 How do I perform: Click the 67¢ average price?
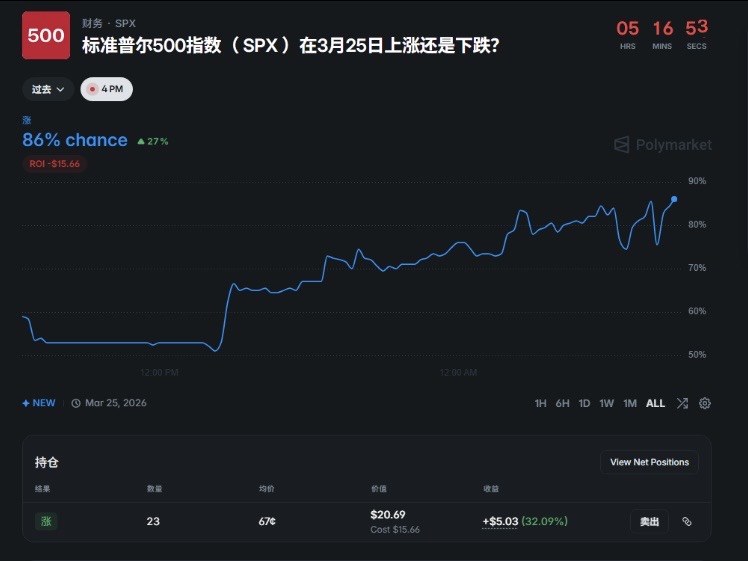[267, 521]
